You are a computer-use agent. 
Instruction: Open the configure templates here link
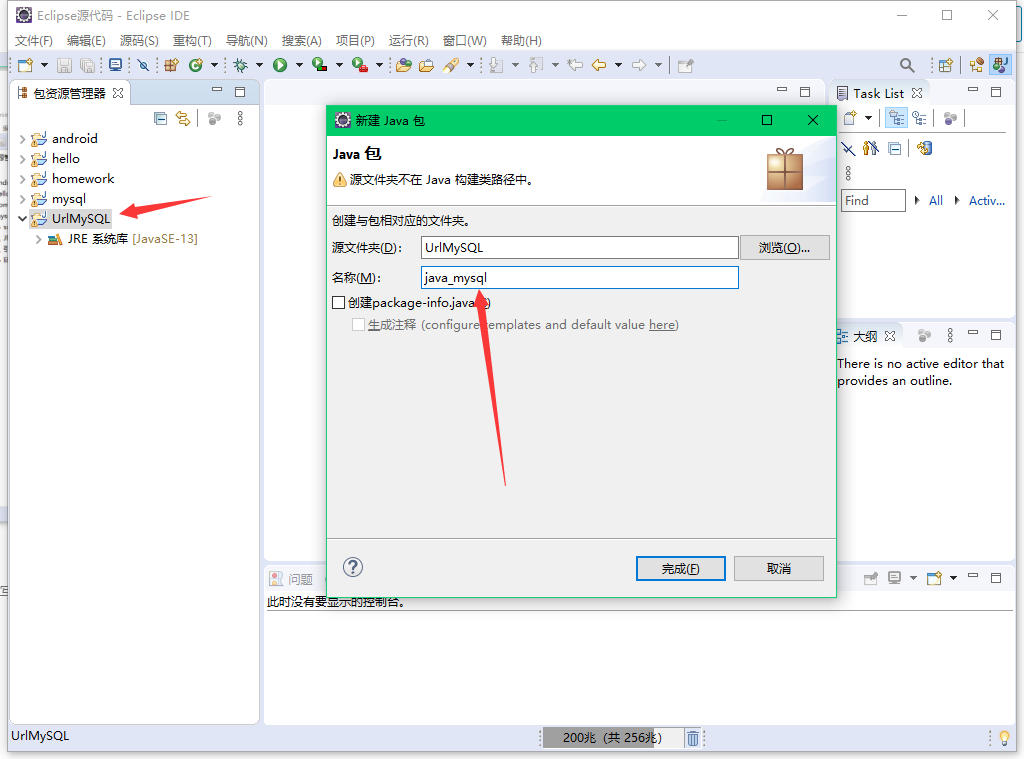click(x=664, y=323)
